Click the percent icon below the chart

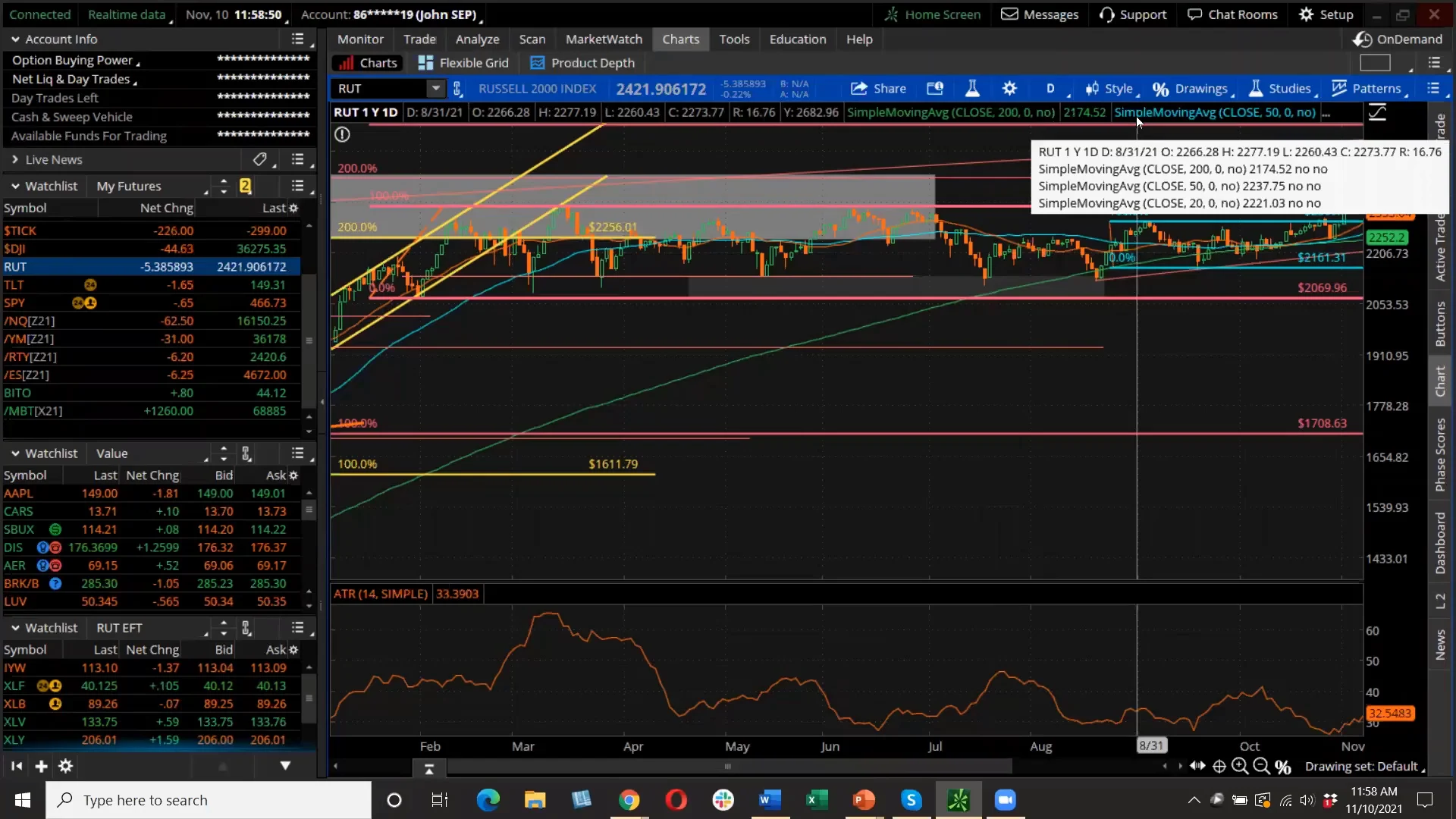tap(1283, 767)
